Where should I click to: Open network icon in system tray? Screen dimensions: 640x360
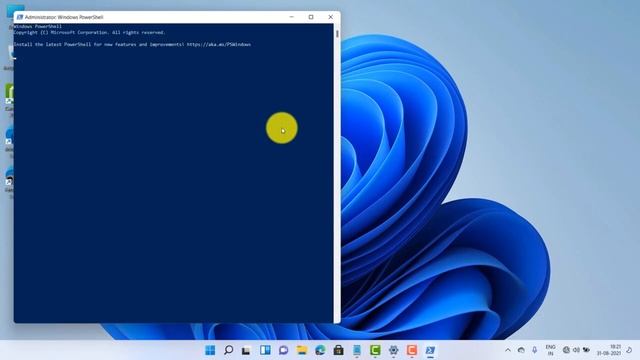click(566, 350)
